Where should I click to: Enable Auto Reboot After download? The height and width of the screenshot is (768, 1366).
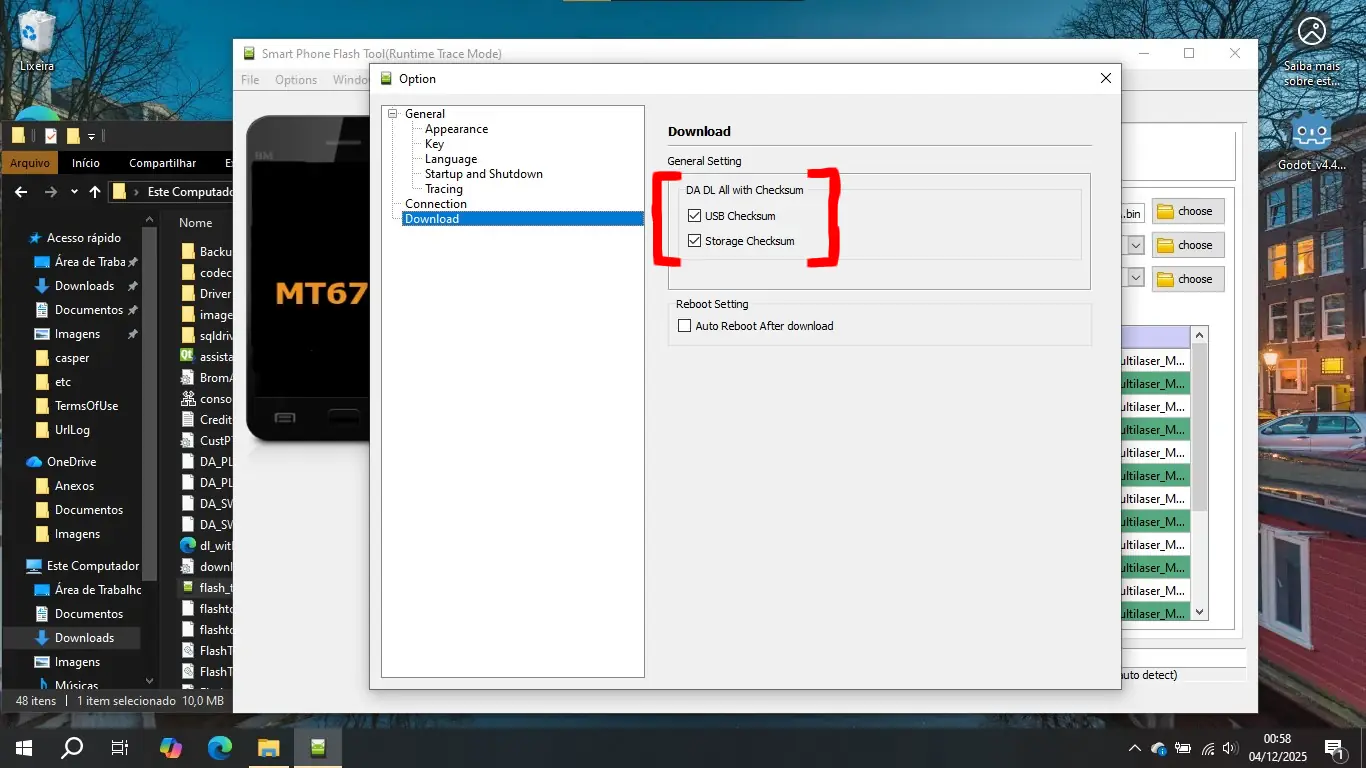click(685, 326)
